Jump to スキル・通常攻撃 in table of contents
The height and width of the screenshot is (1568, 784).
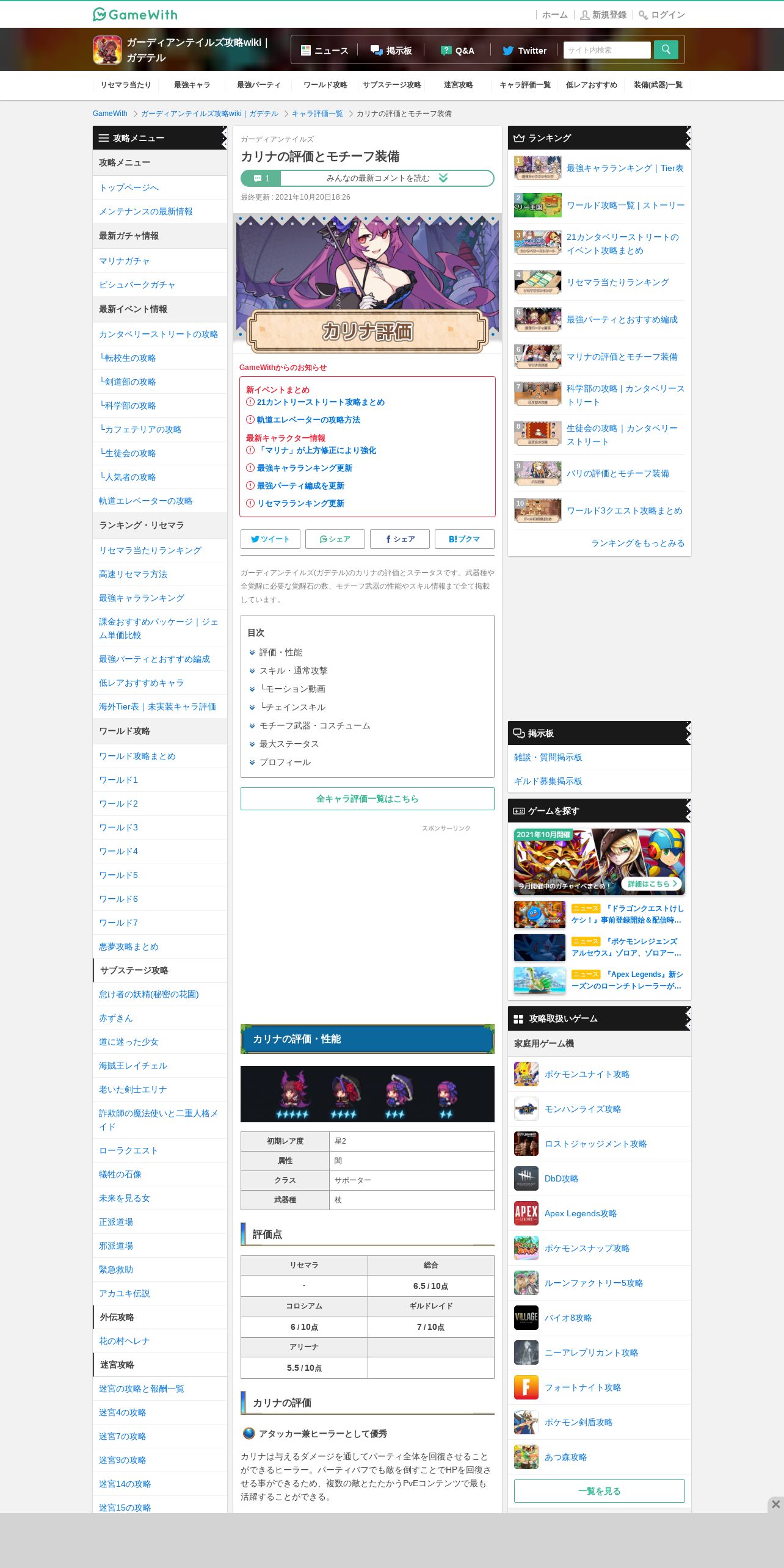point(293,670)
